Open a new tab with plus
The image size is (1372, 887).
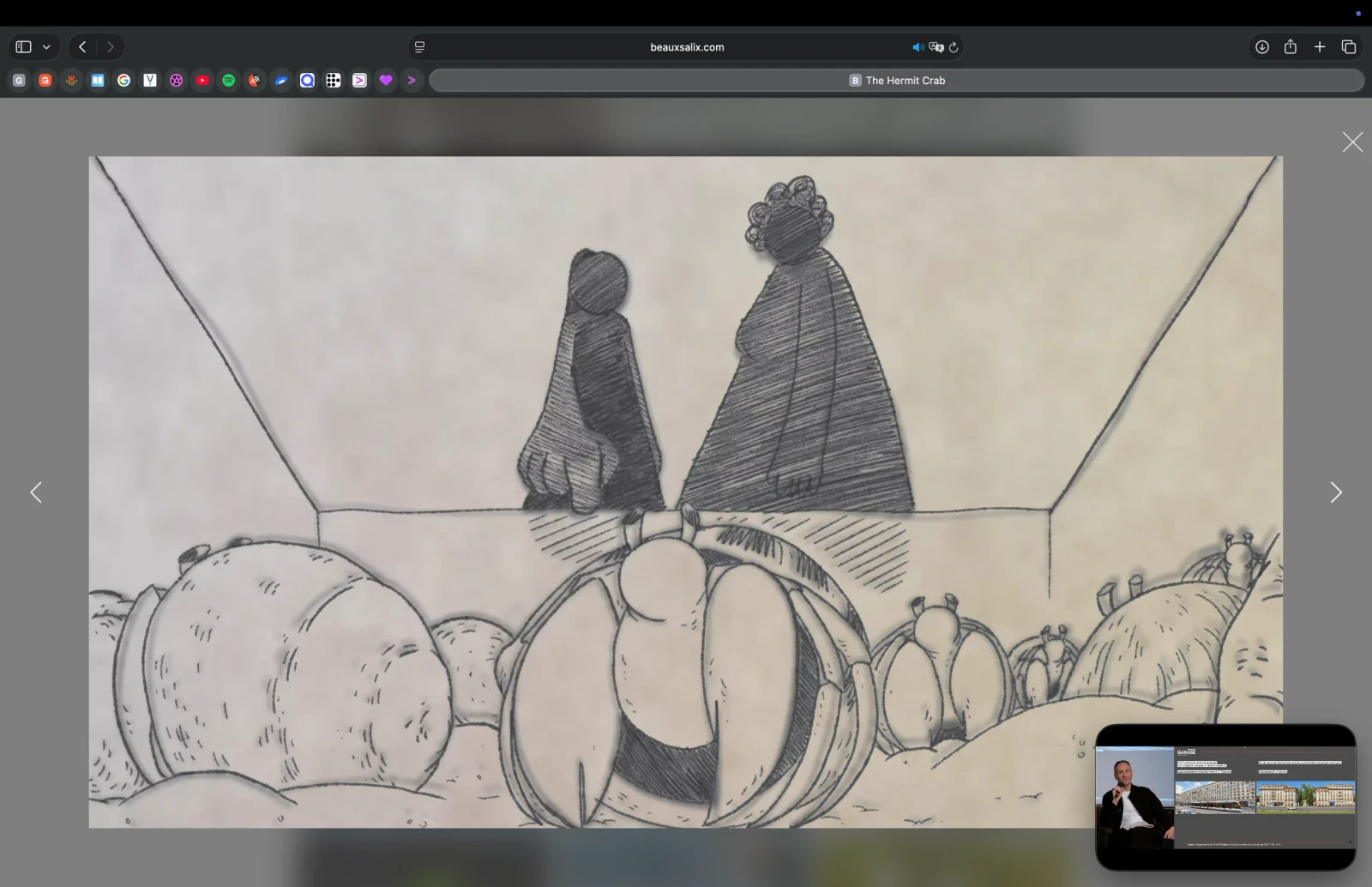1320,47
